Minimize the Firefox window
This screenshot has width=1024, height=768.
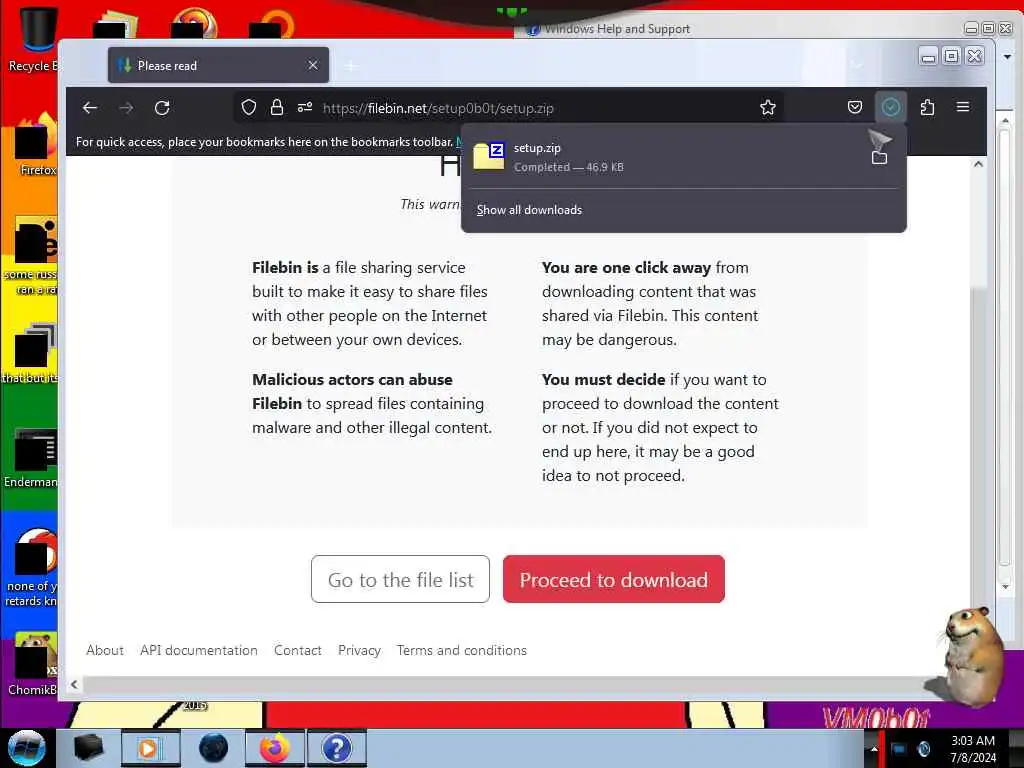(x=928, y=57)
